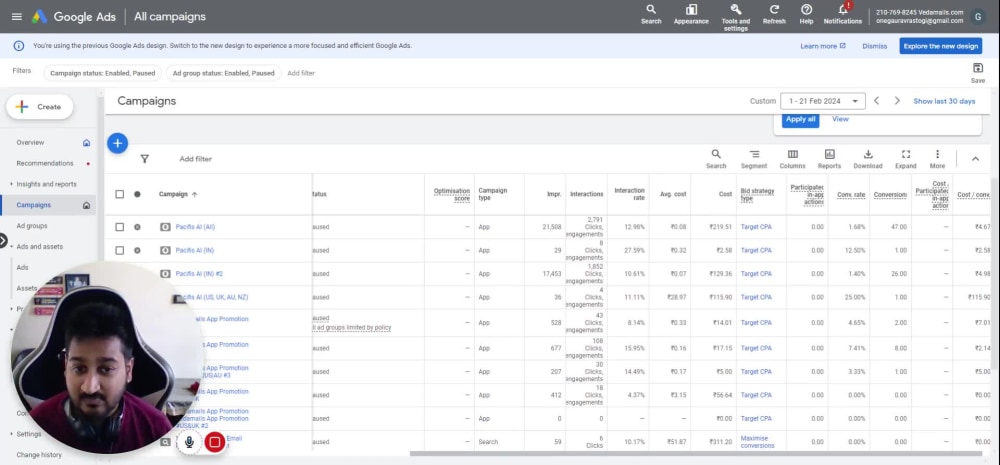The image size is (1000, 465).
Task: Open the Segment tool
Action: (x=754, y=159)
